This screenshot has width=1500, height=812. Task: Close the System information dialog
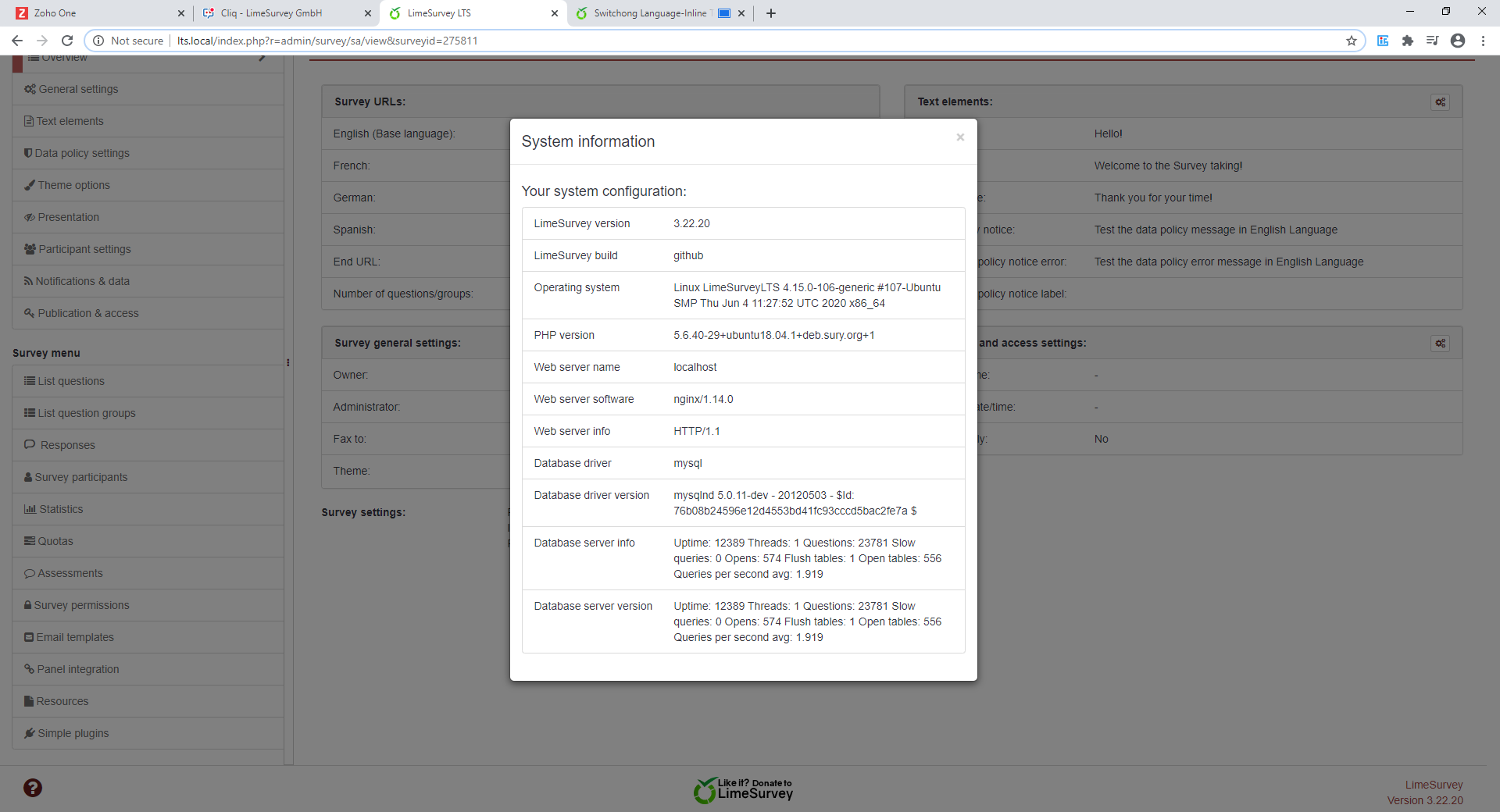click(960, 137)
